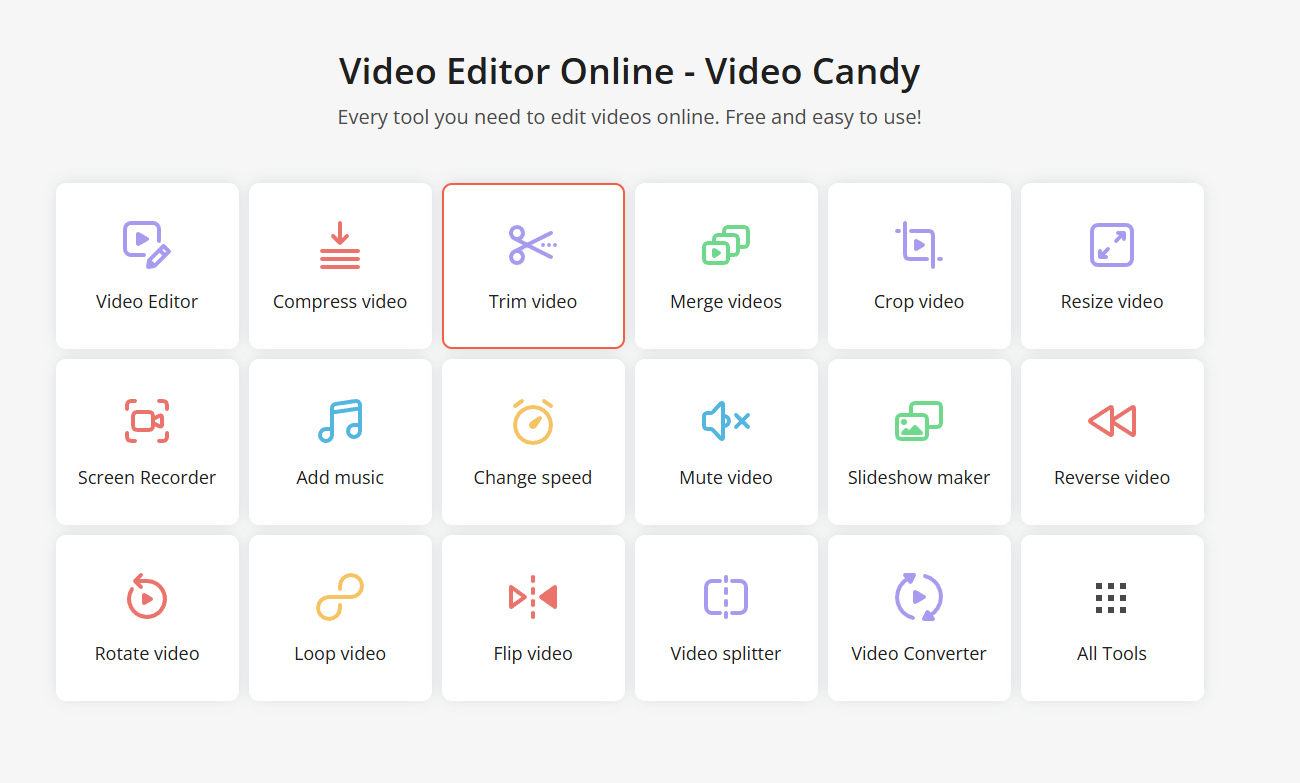Open the Compress video tool icon
The width and height of the screenshot is (1300, 783).
point(340,243)
